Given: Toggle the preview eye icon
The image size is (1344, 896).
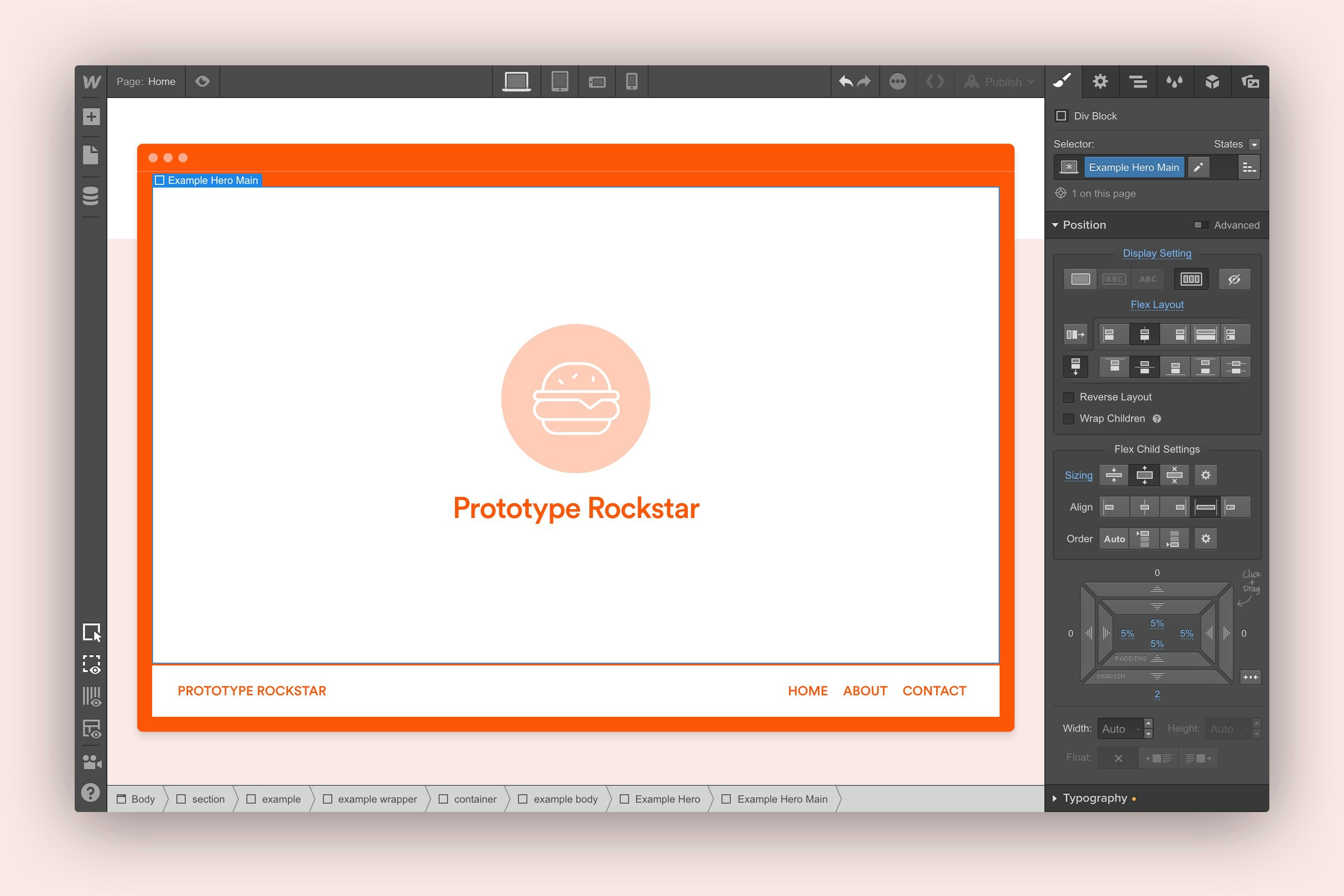Looking at the screenshot, I should click(202, 81).
